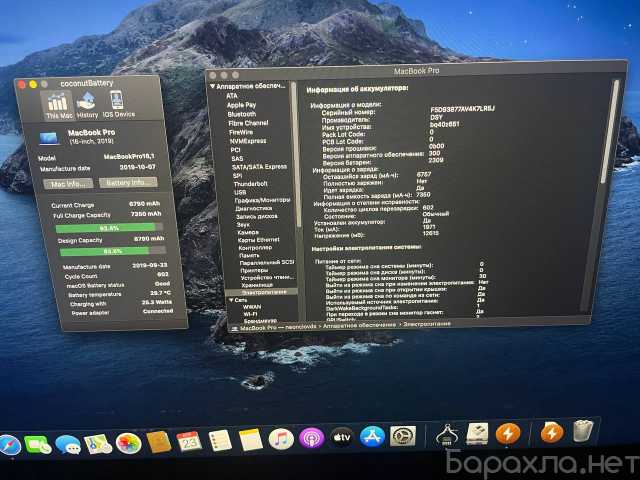The width and height of the screenshot is (640, 480).
Task: Open Photos from the Dock
Action: pyautogui.click(x=128, y=443)
